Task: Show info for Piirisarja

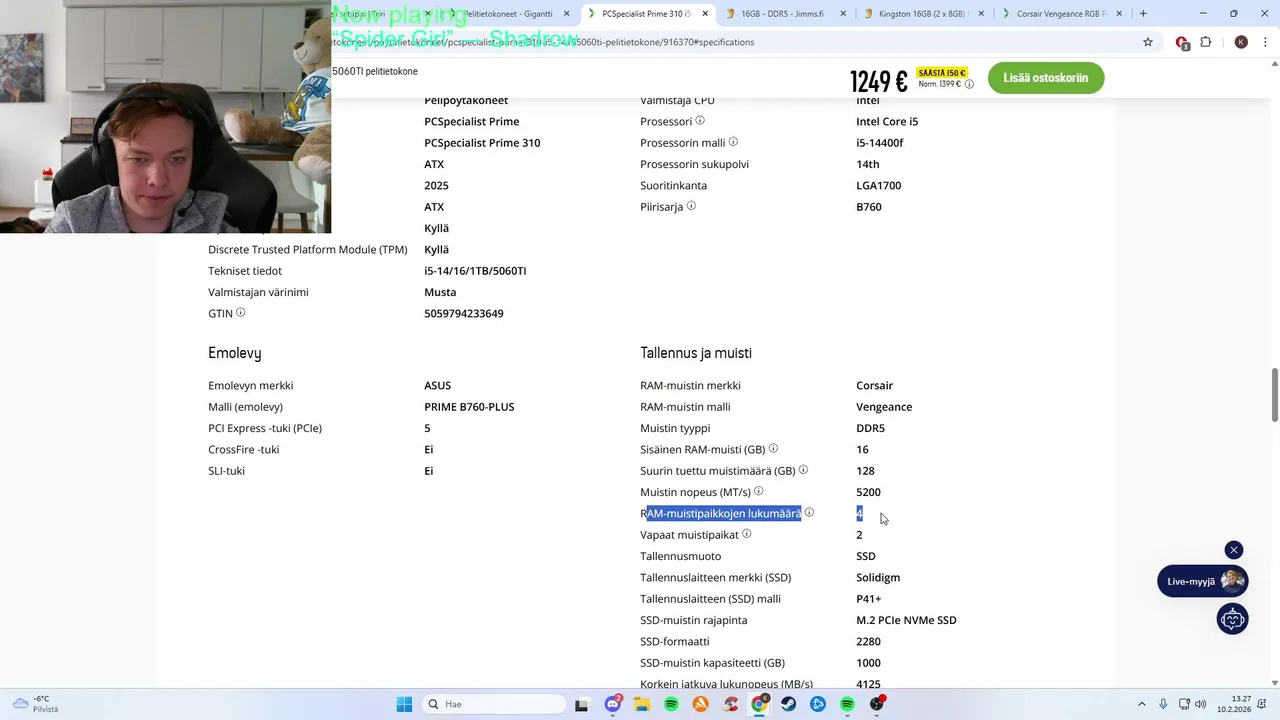Action: (691, 206)
